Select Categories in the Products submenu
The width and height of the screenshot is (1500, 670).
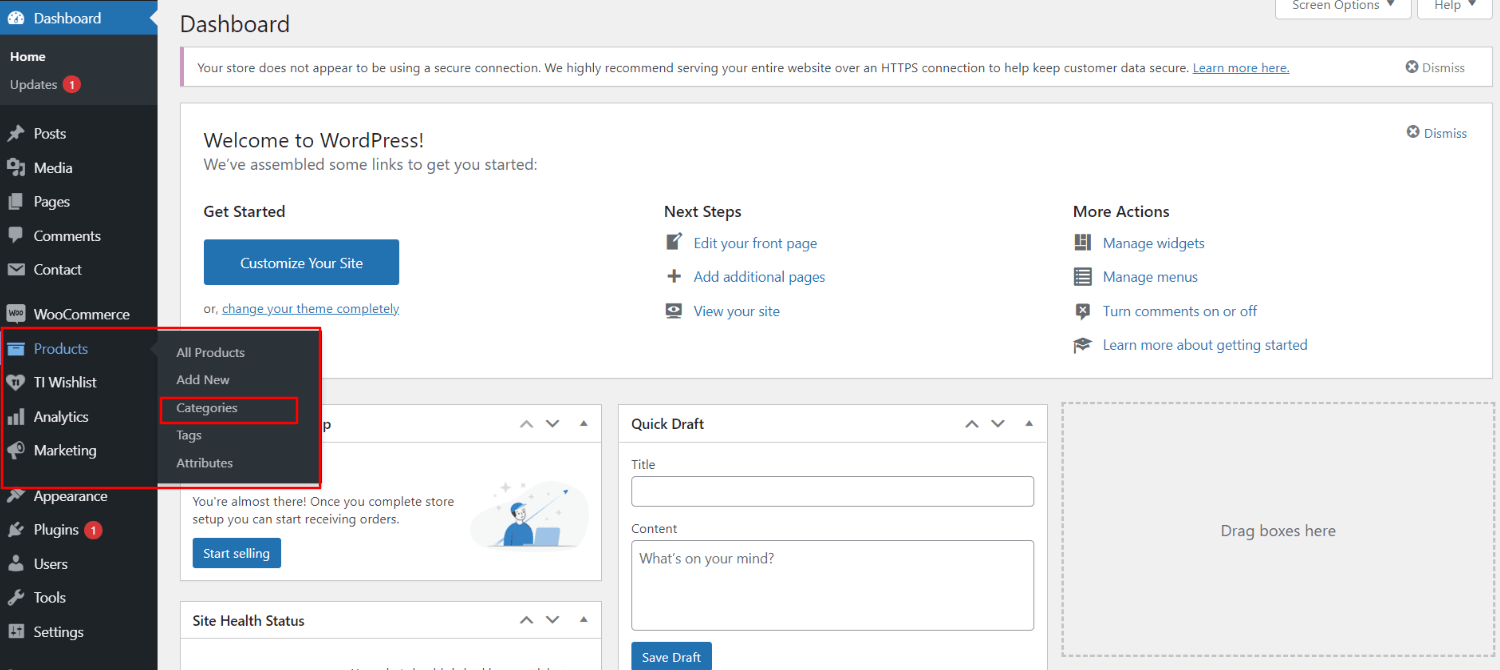[207, 408]
